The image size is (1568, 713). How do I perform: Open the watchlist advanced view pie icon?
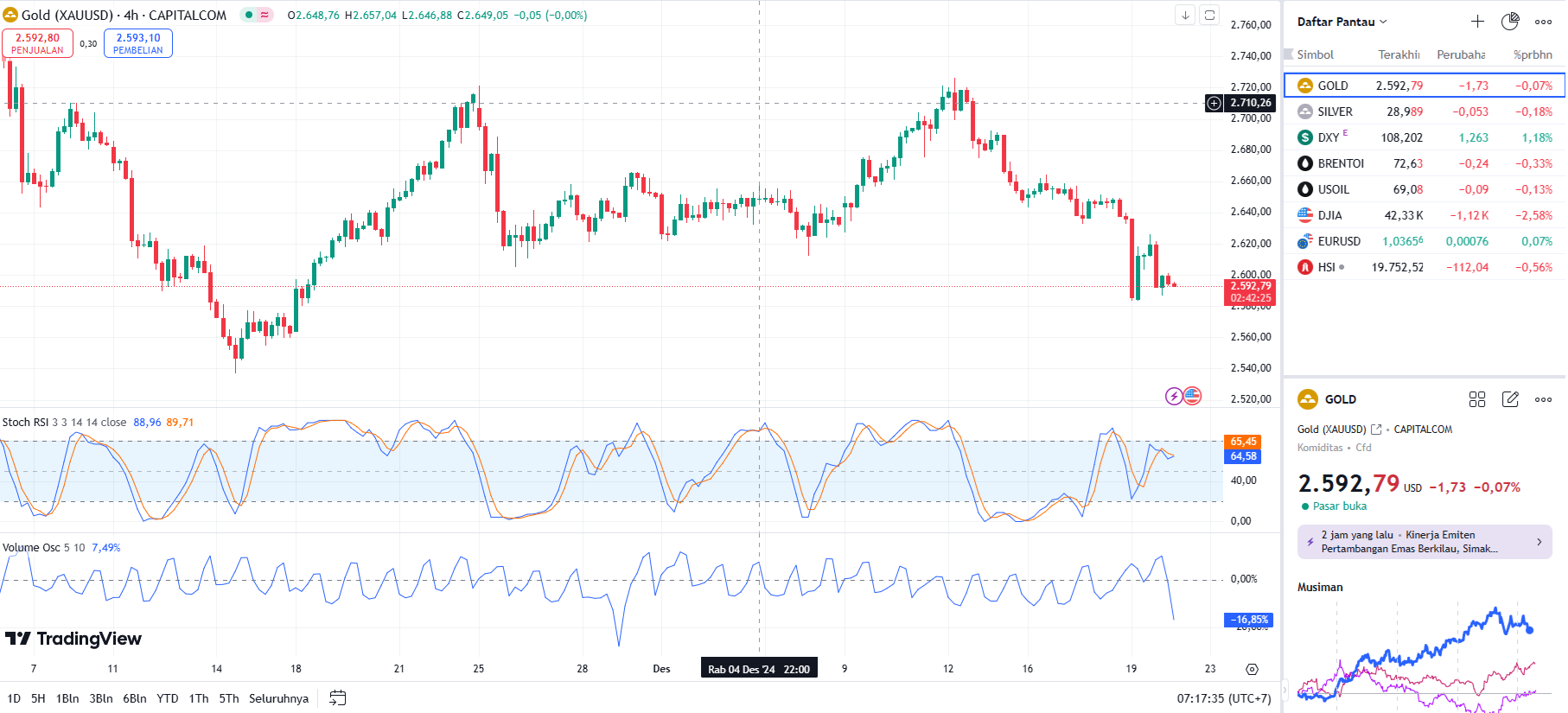click(x=1510, y=22)
